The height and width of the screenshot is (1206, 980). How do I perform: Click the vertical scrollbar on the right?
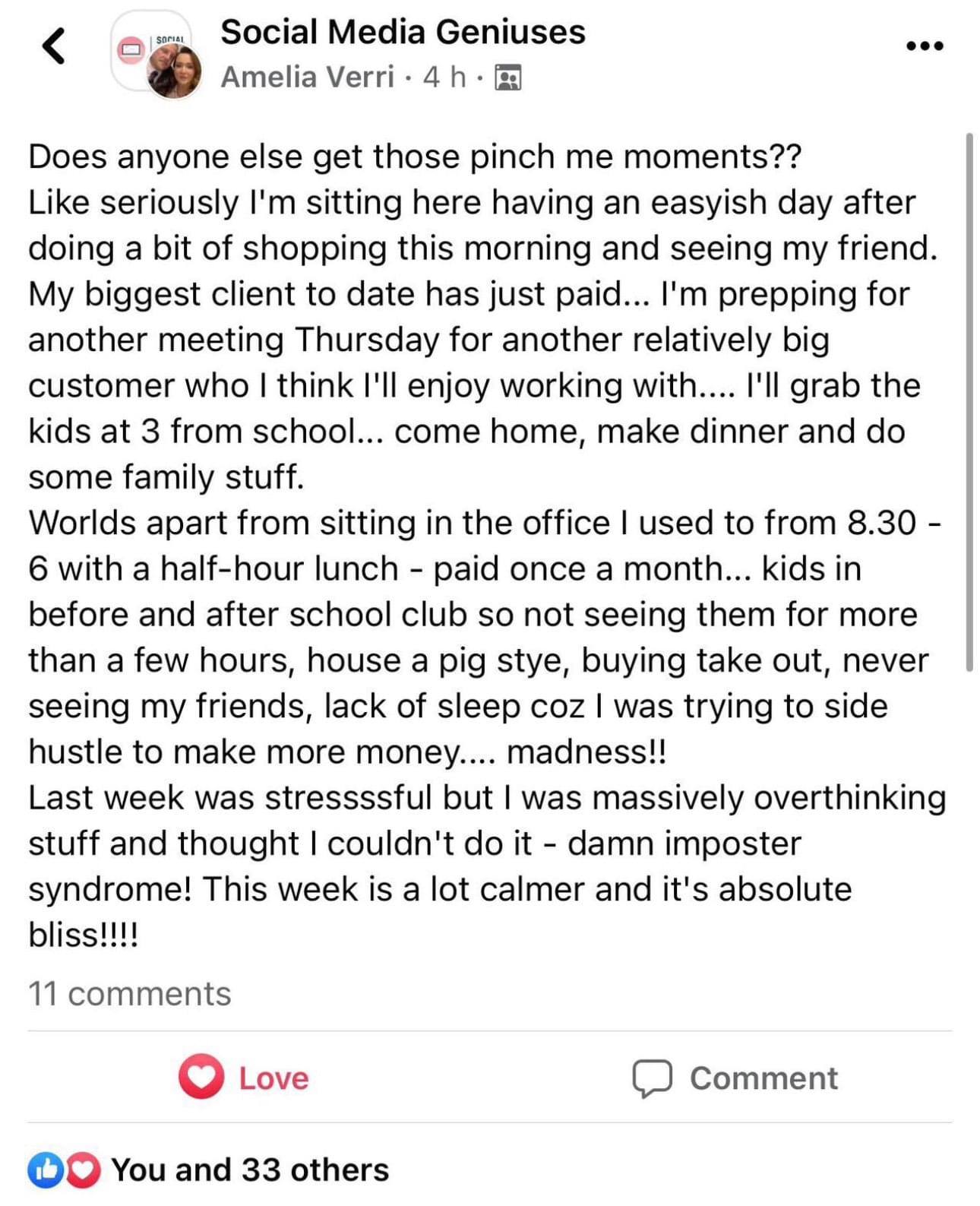[x=969, y=402]
